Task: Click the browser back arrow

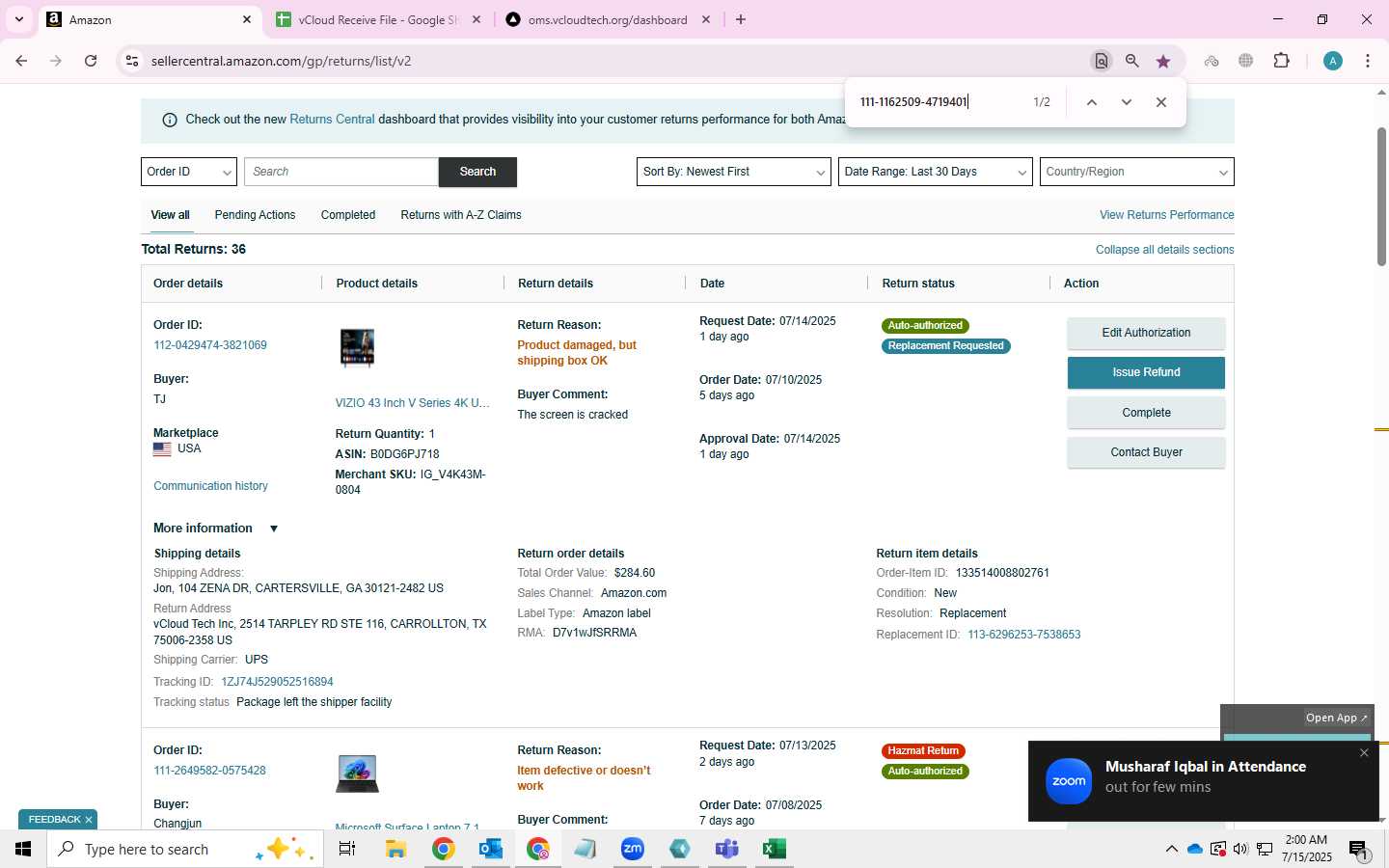Action: pyautogui.click(x=21, y=61)
